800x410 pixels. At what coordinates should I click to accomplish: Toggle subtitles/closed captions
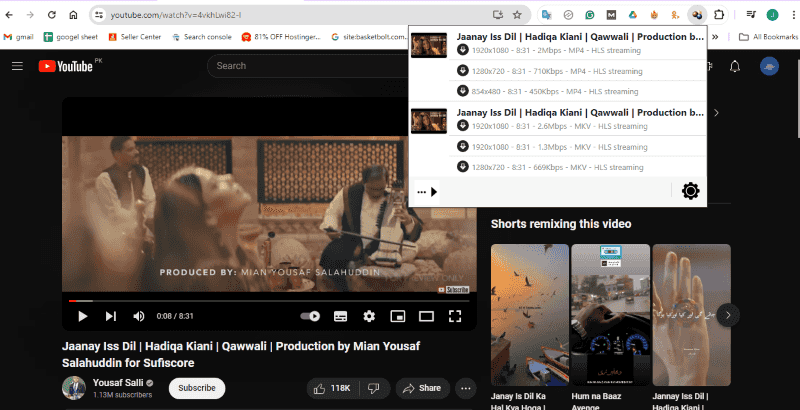point(340,316)
